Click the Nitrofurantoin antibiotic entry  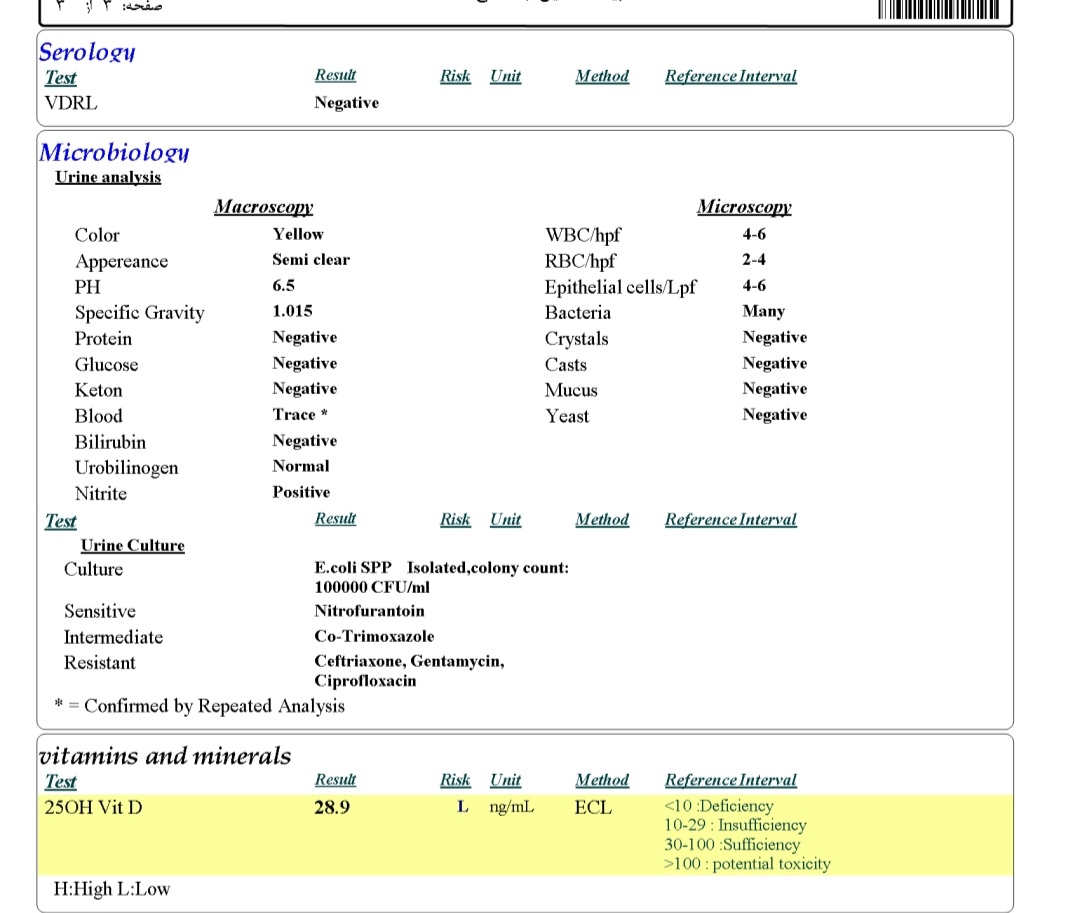pyautogui.click(x=369, y=611)
